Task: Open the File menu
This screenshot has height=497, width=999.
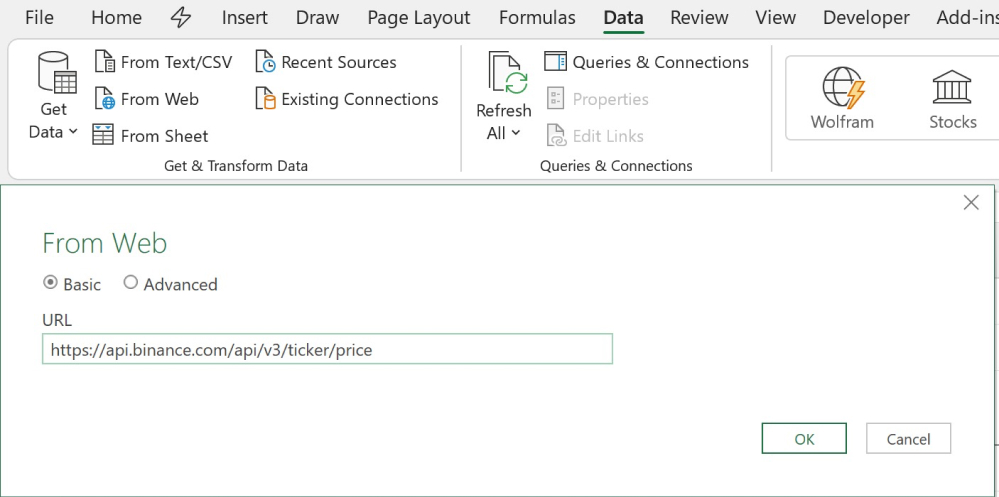Action: [39, 18]
